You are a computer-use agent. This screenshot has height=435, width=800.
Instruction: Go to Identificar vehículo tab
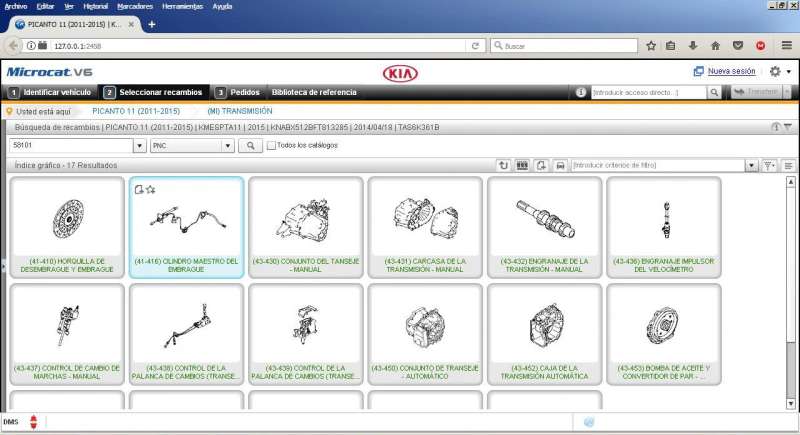coord(50,92)
